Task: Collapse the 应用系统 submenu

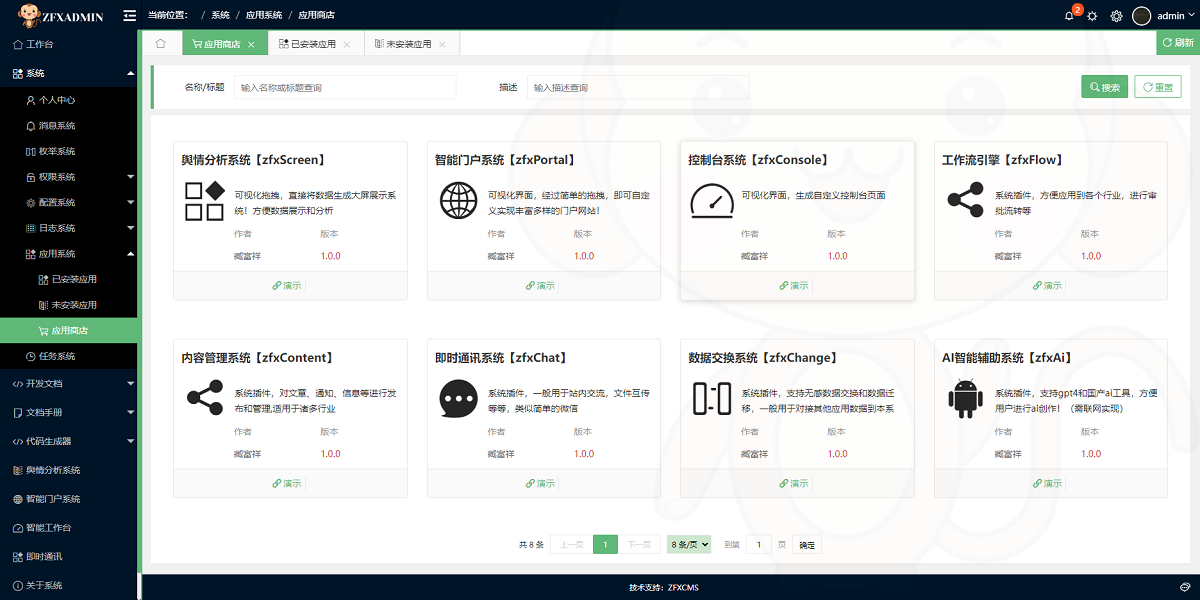Action: [x=69, y=254]
